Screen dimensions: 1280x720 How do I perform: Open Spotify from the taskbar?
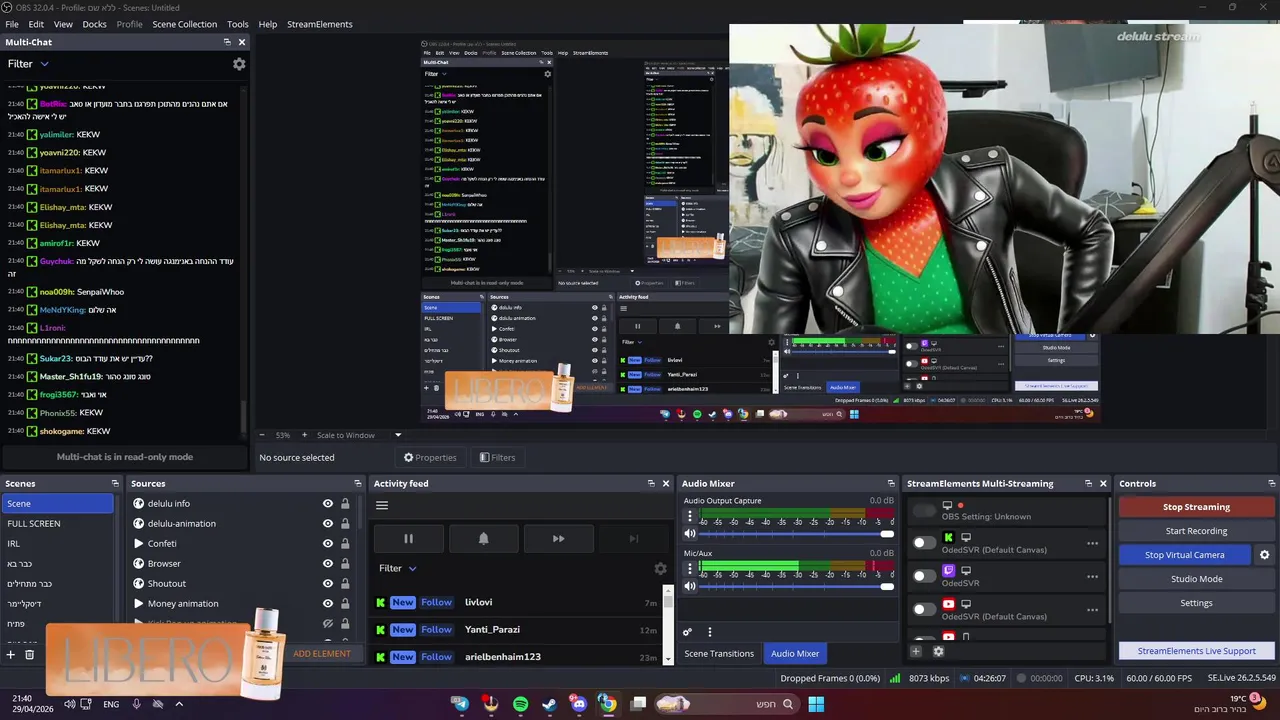[x=520, y=704]
